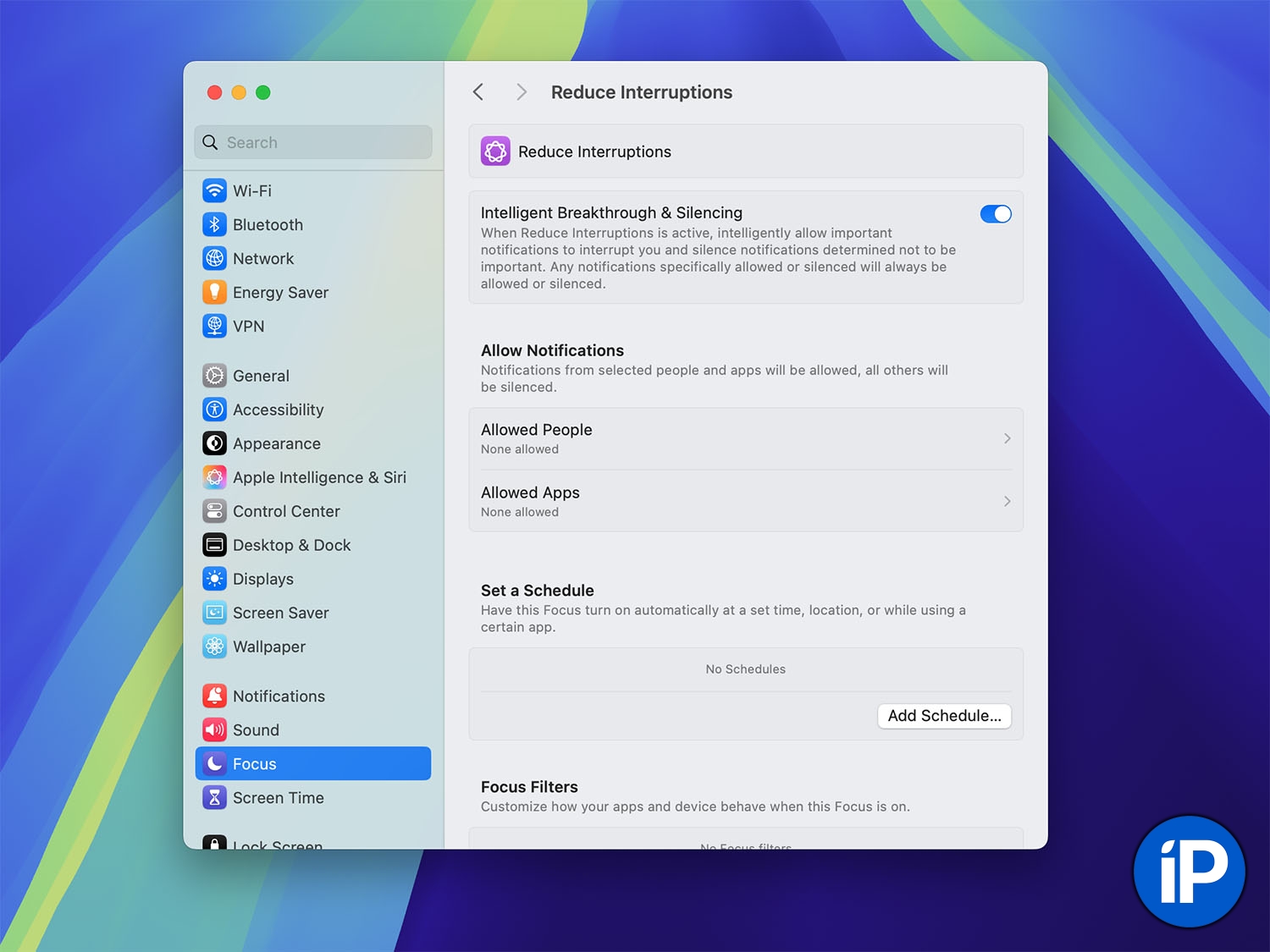
Task: Open the Accessibility settings section
Action: click(x=278, y=410)
